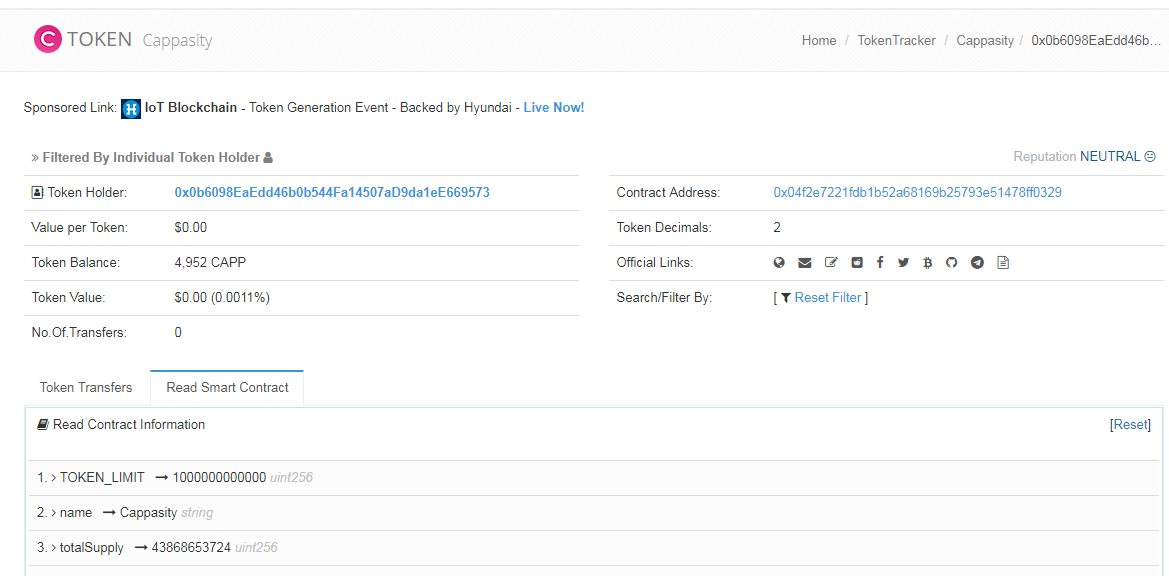This screenshot has height=576, width=1169.
Task: Click the 4,952 CAPP token balance
Action: (x=210, y=263)
